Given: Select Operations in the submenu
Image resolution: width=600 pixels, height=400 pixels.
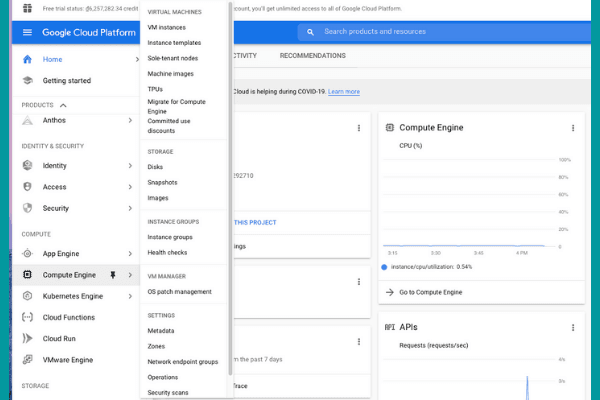Looking at the screenshot, I should [x=163, y=377].
